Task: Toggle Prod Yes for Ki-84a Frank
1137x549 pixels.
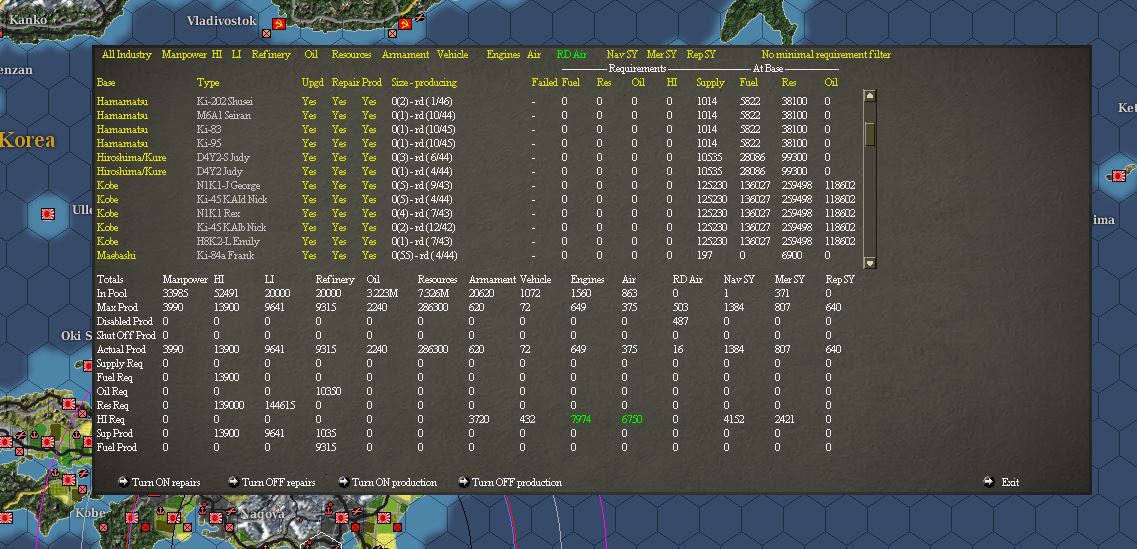Action: [x=369, y=255]
